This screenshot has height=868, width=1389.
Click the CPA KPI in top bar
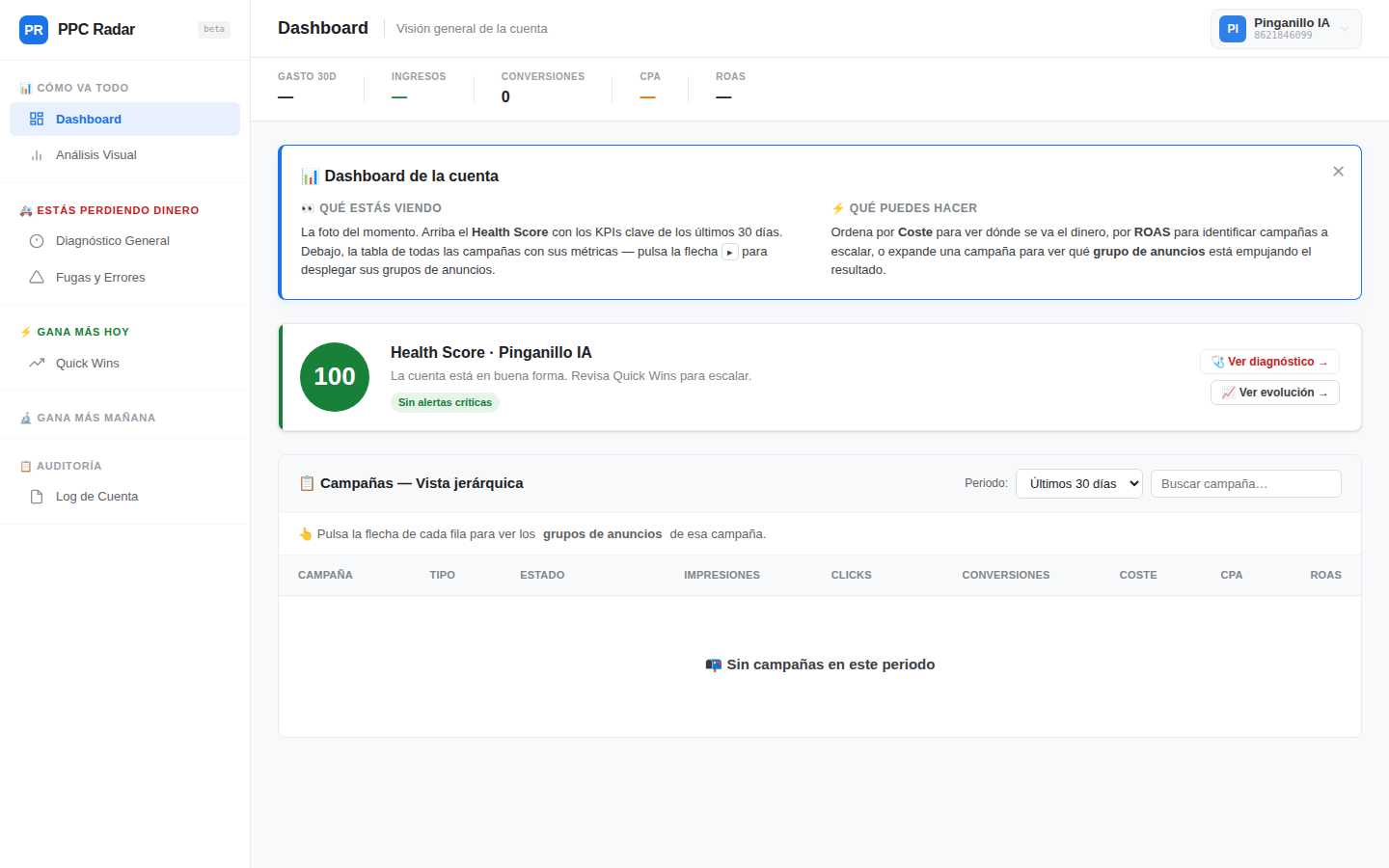[x=650, y=88]
